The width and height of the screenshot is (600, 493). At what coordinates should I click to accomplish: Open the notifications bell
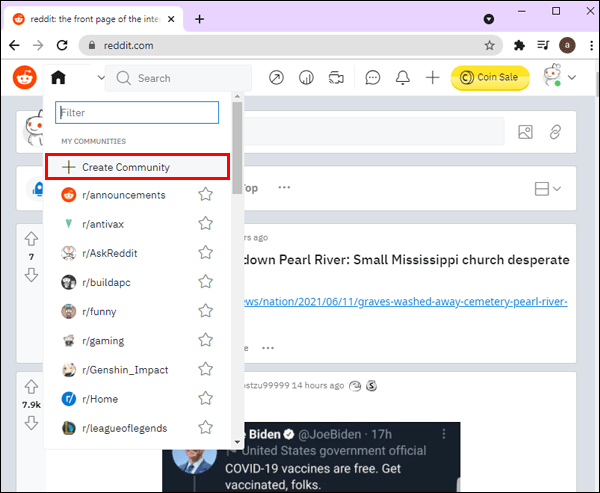tap(403, 78)
